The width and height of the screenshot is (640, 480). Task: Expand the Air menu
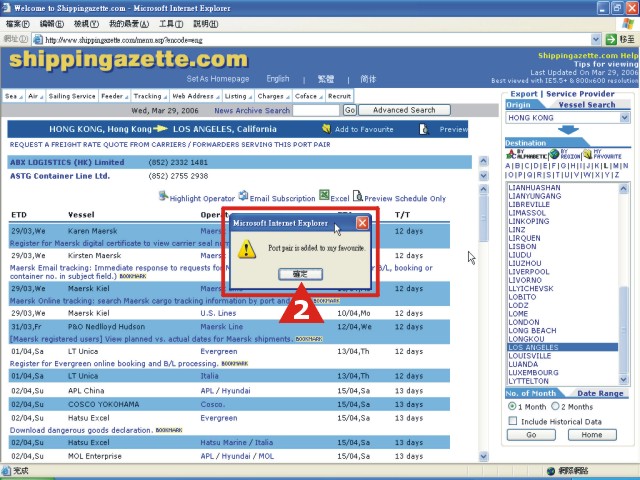click(x=36, y=96)
